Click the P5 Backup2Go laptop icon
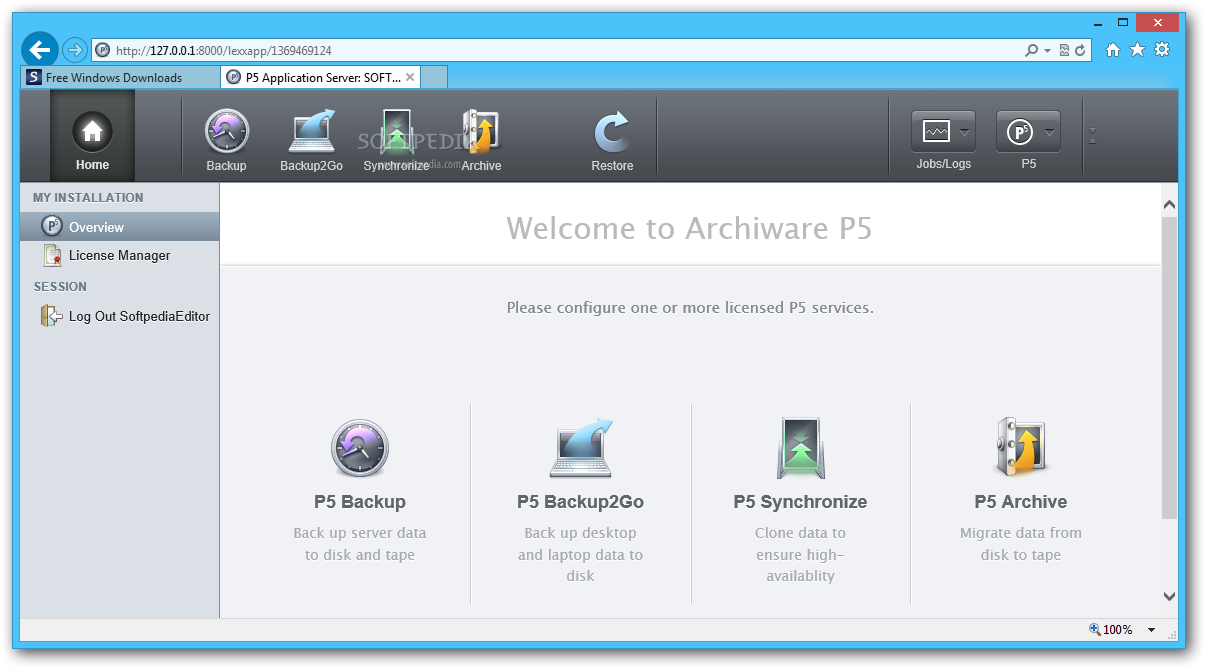The image size is (1206, 669). pyautogui.click(x=580, y=448)
